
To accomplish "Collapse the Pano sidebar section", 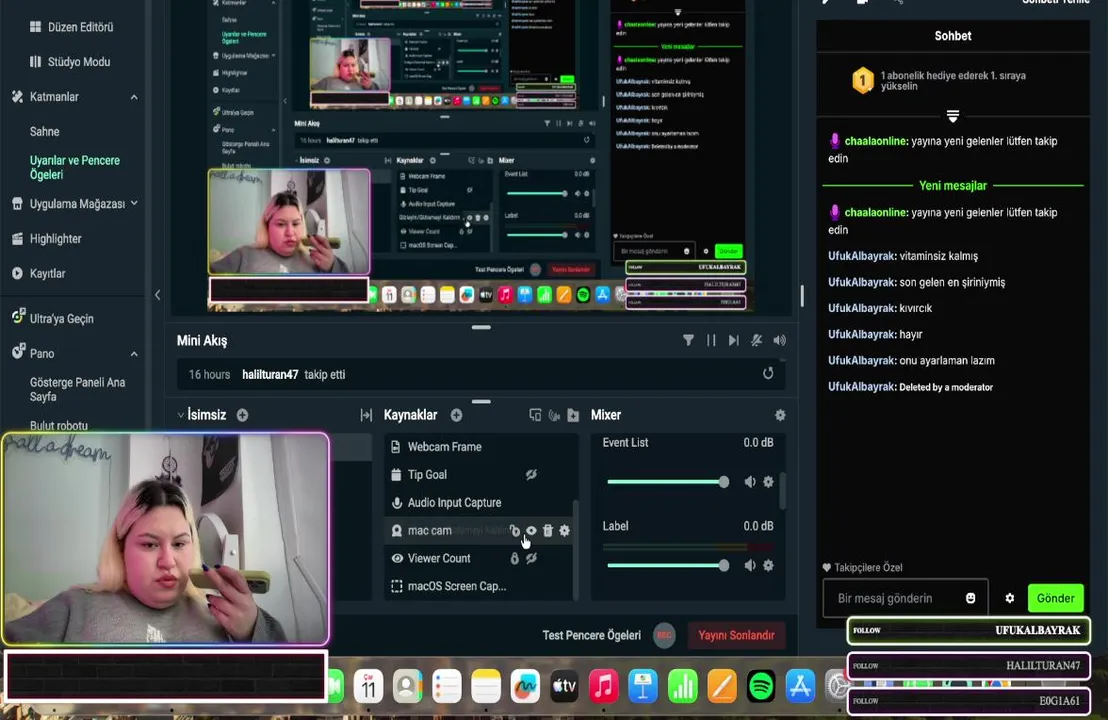I will click(134, 353).
